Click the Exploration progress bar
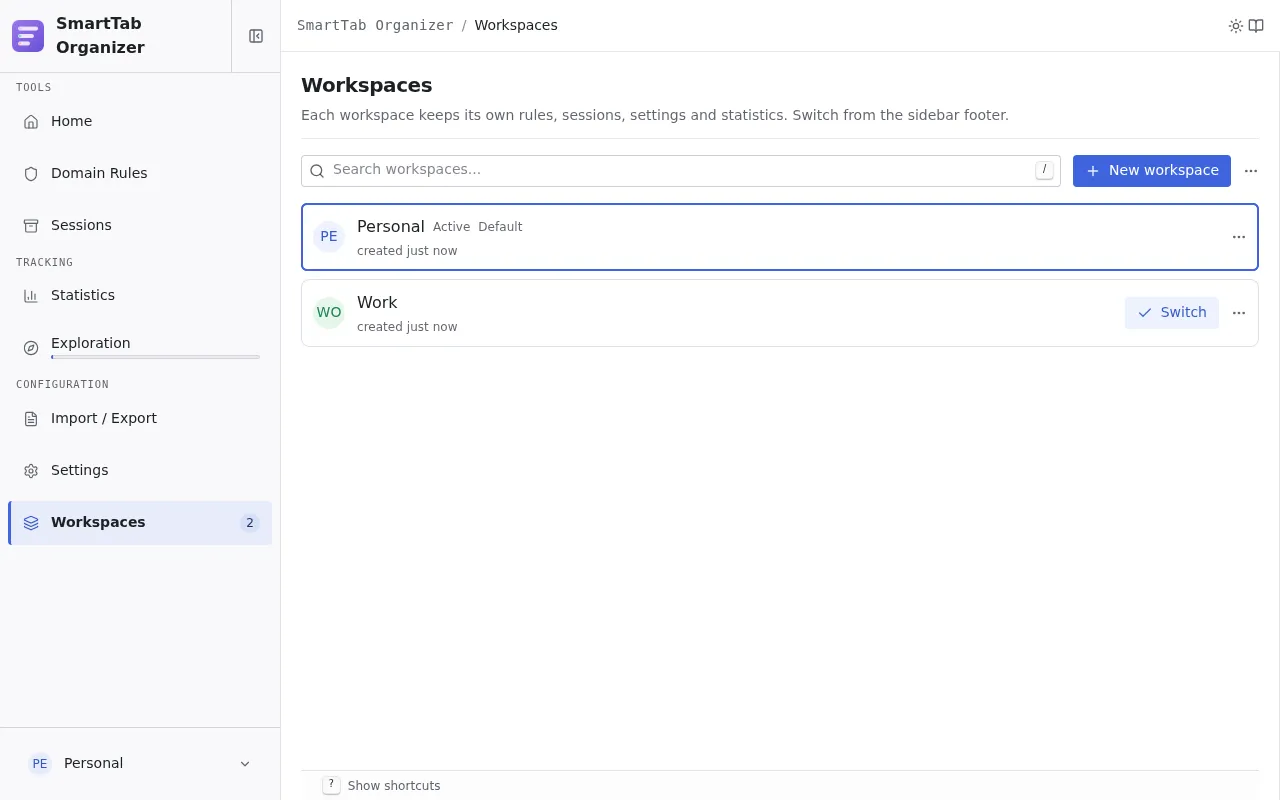This screenshot has width=1280, height=800. pos(155,357)
